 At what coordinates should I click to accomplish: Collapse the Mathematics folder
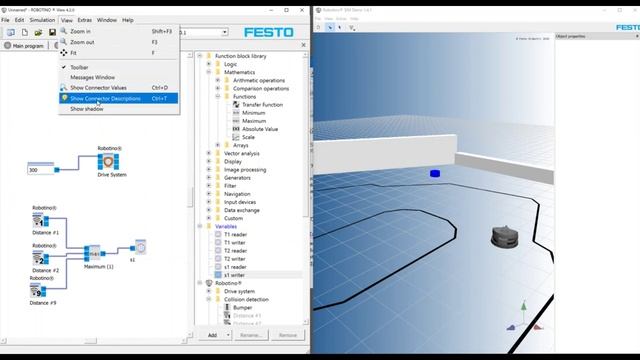click(x=209, y=72)
